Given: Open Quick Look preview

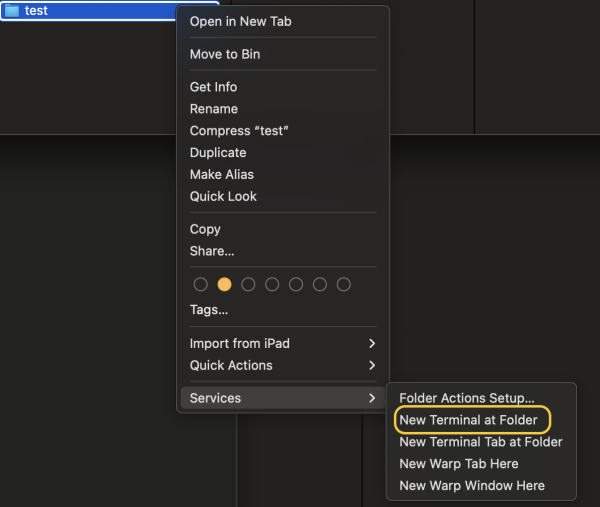Looking at the screenshot, I should pos(223,197).
